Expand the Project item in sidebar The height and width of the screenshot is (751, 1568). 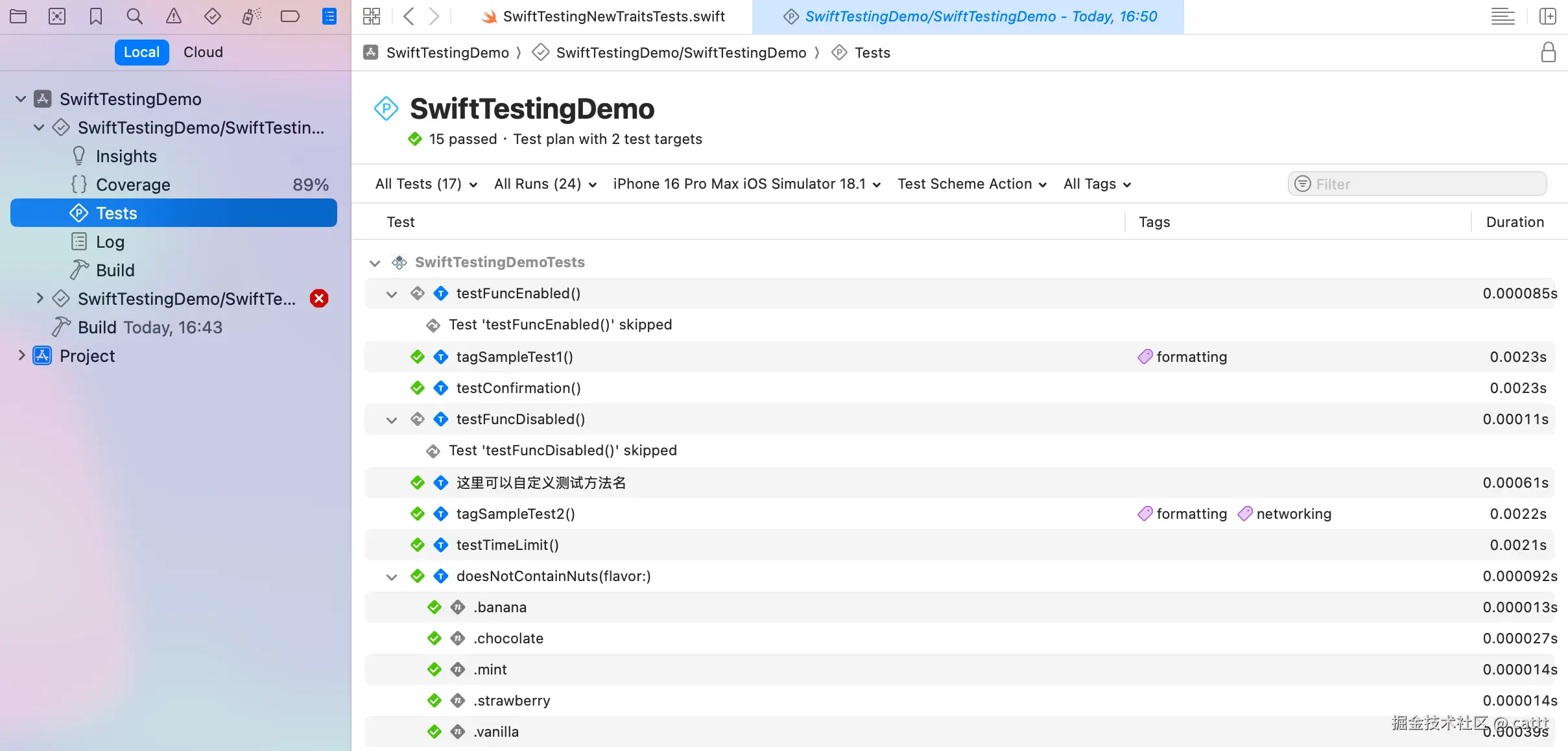point(21,355)
